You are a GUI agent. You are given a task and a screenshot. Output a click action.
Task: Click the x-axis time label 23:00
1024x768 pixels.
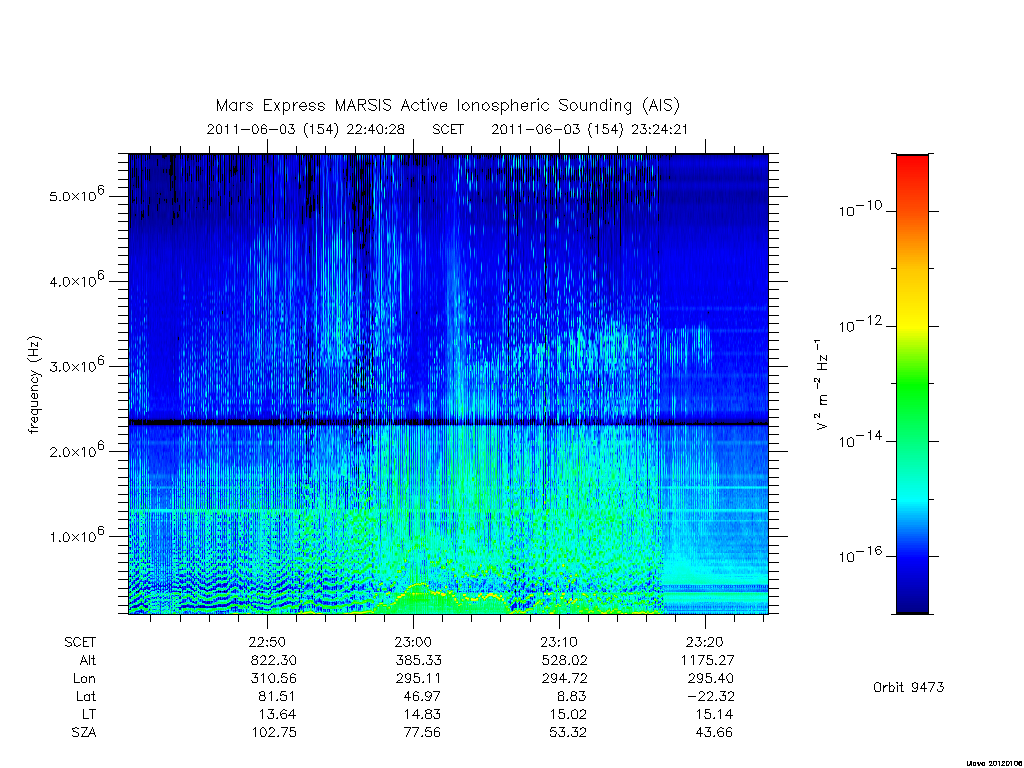point(413,642)
